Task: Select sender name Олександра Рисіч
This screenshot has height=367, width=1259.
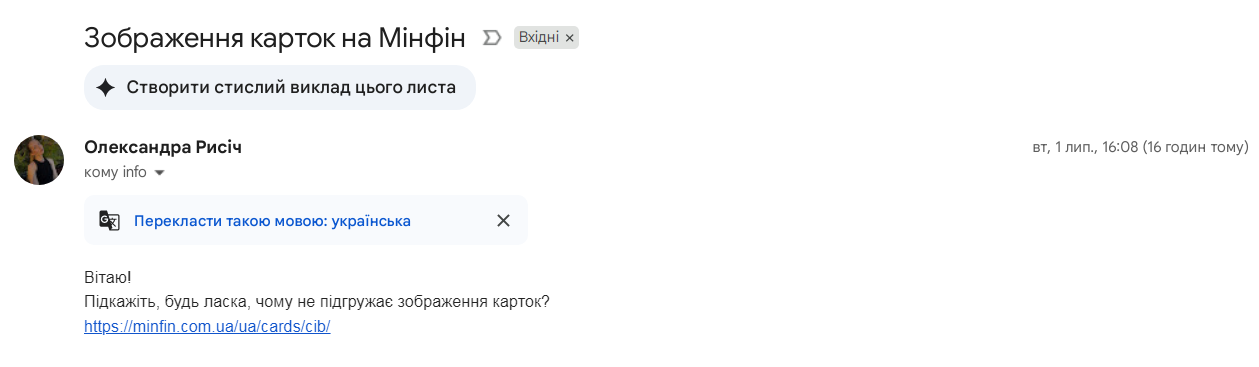Action: click(163, 148)
